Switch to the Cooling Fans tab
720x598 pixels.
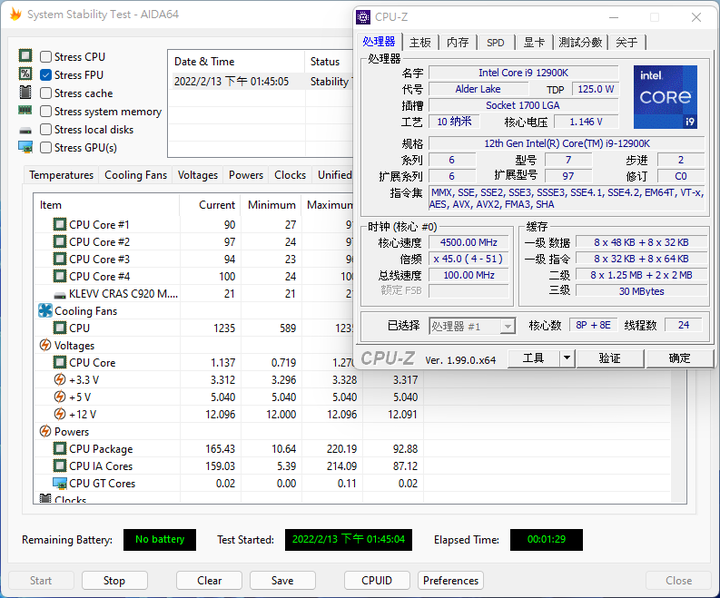click(x=135, y=175)
